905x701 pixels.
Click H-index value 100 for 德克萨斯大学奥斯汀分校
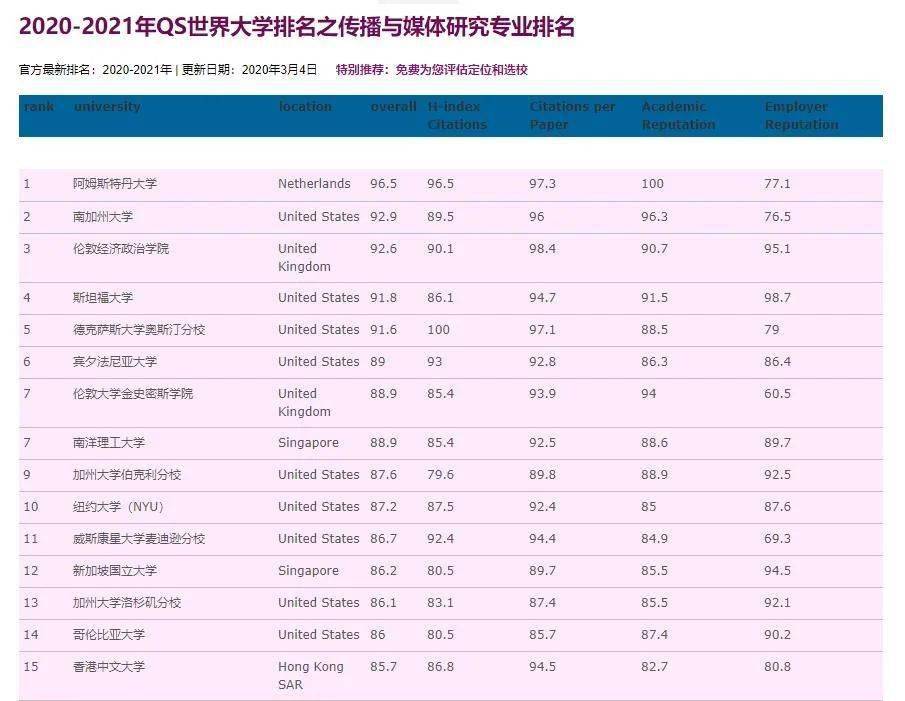[x=438, y=329]
